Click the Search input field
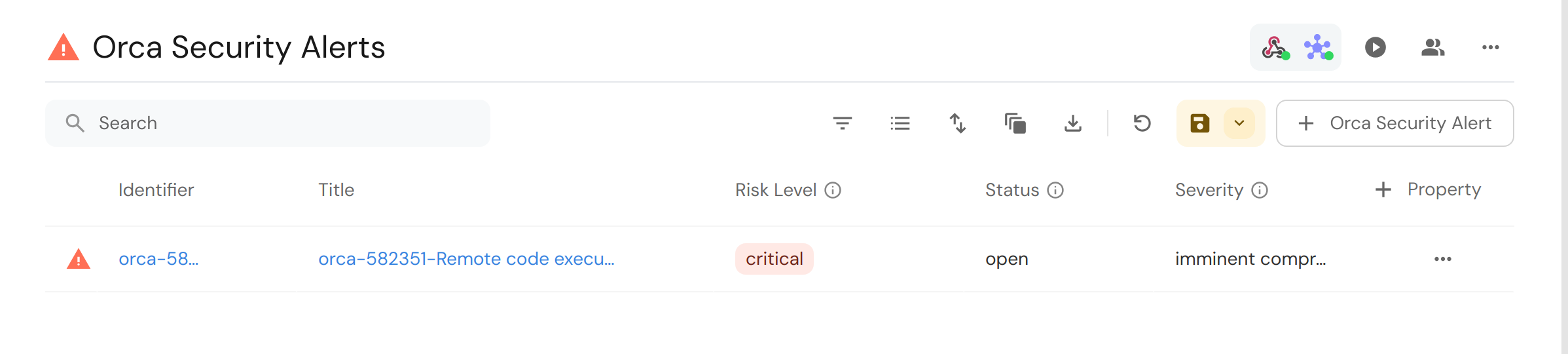 tap(267, 123)
